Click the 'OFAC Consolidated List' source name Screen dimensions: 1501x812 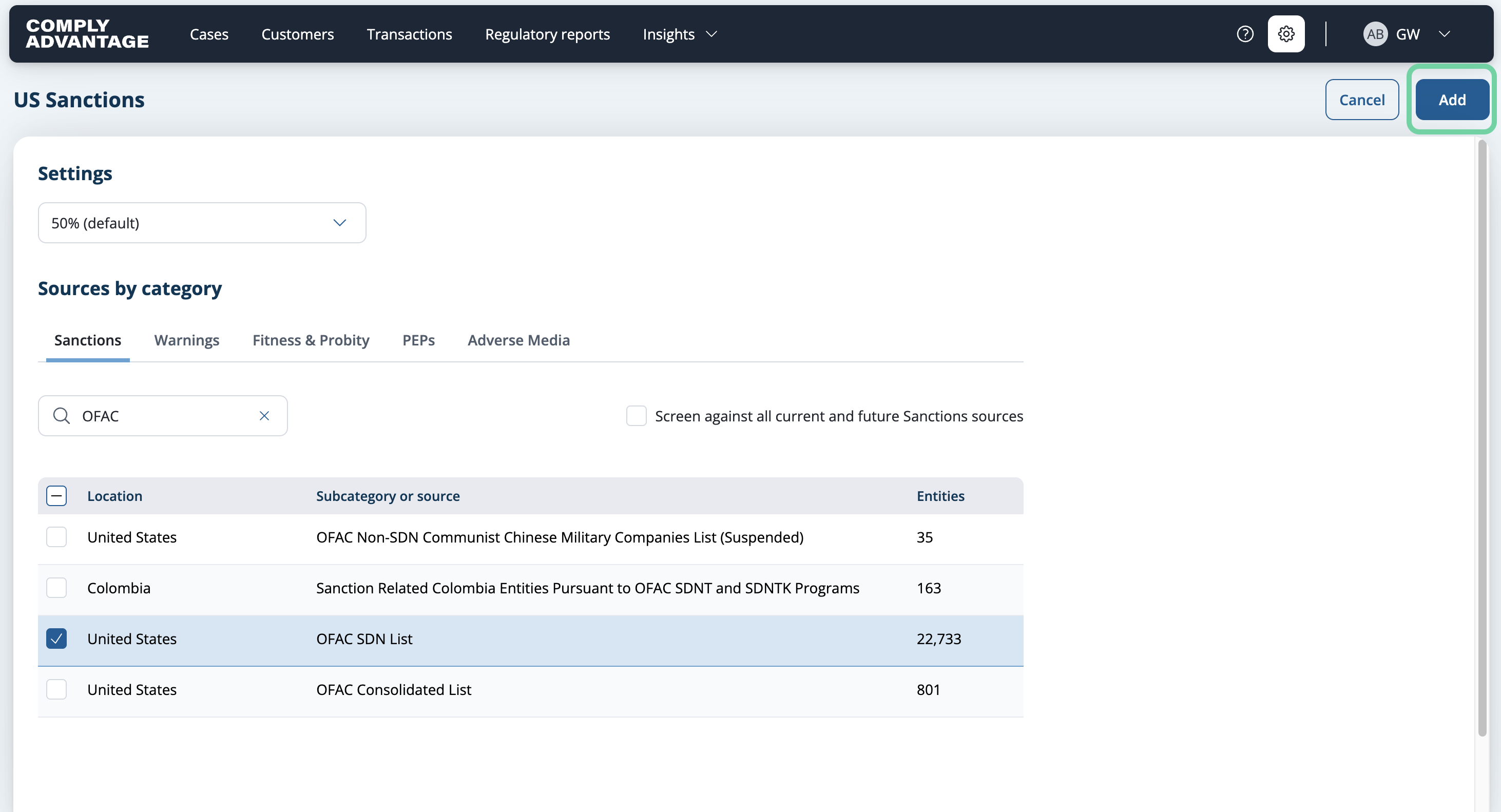[x=394, y=690]
